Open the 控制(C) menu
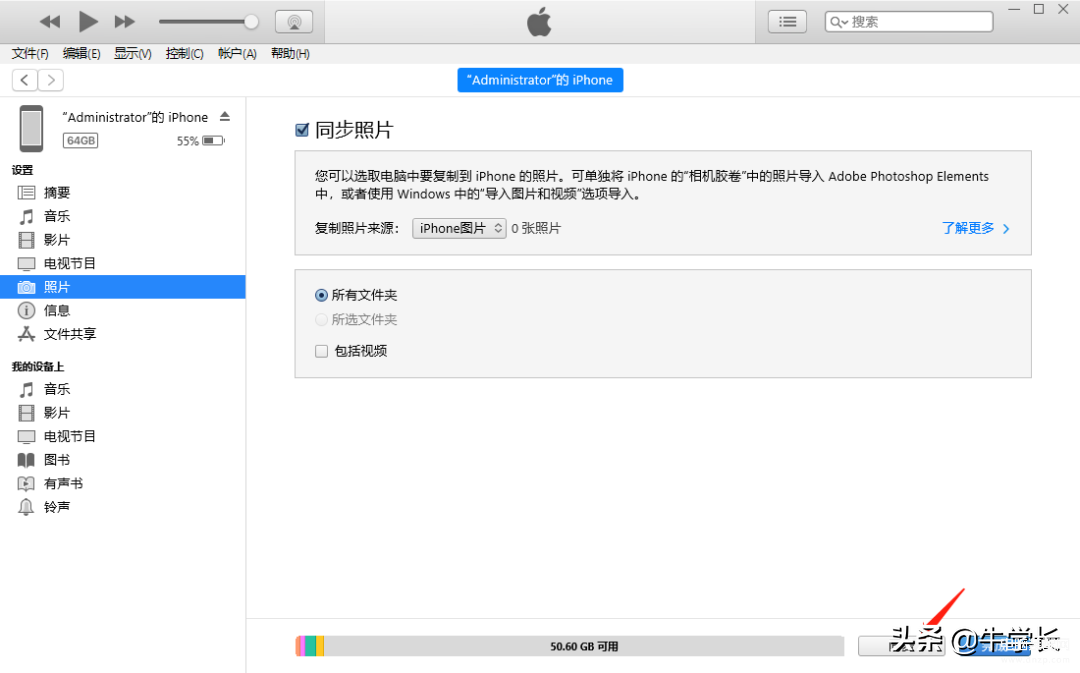 click(185, 54)
